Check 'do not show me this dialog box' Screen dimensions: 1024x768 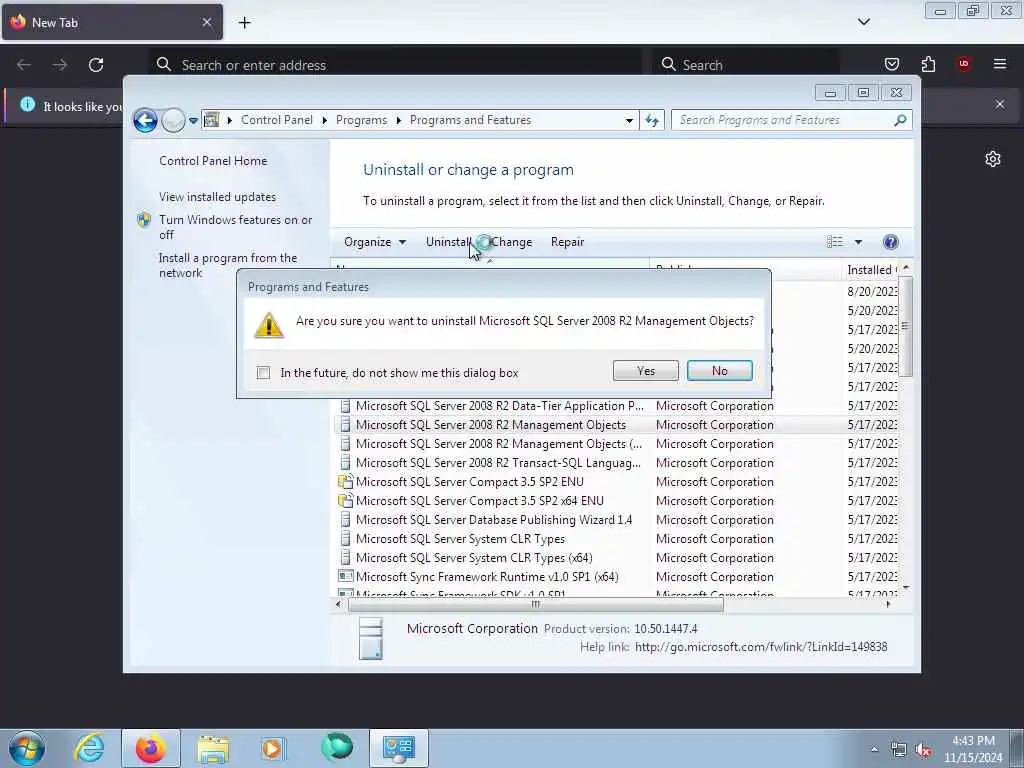pos(263,373)
